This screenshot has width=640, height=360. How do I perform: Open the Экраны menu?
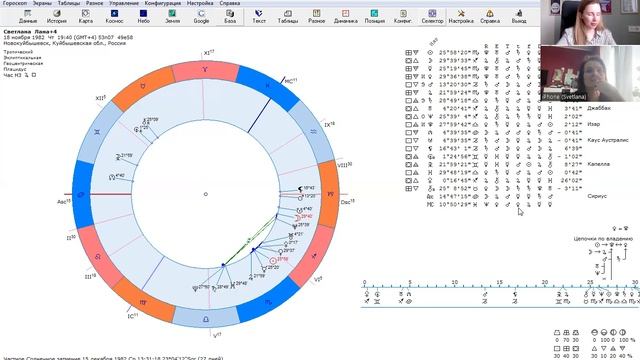pos(42,3)
